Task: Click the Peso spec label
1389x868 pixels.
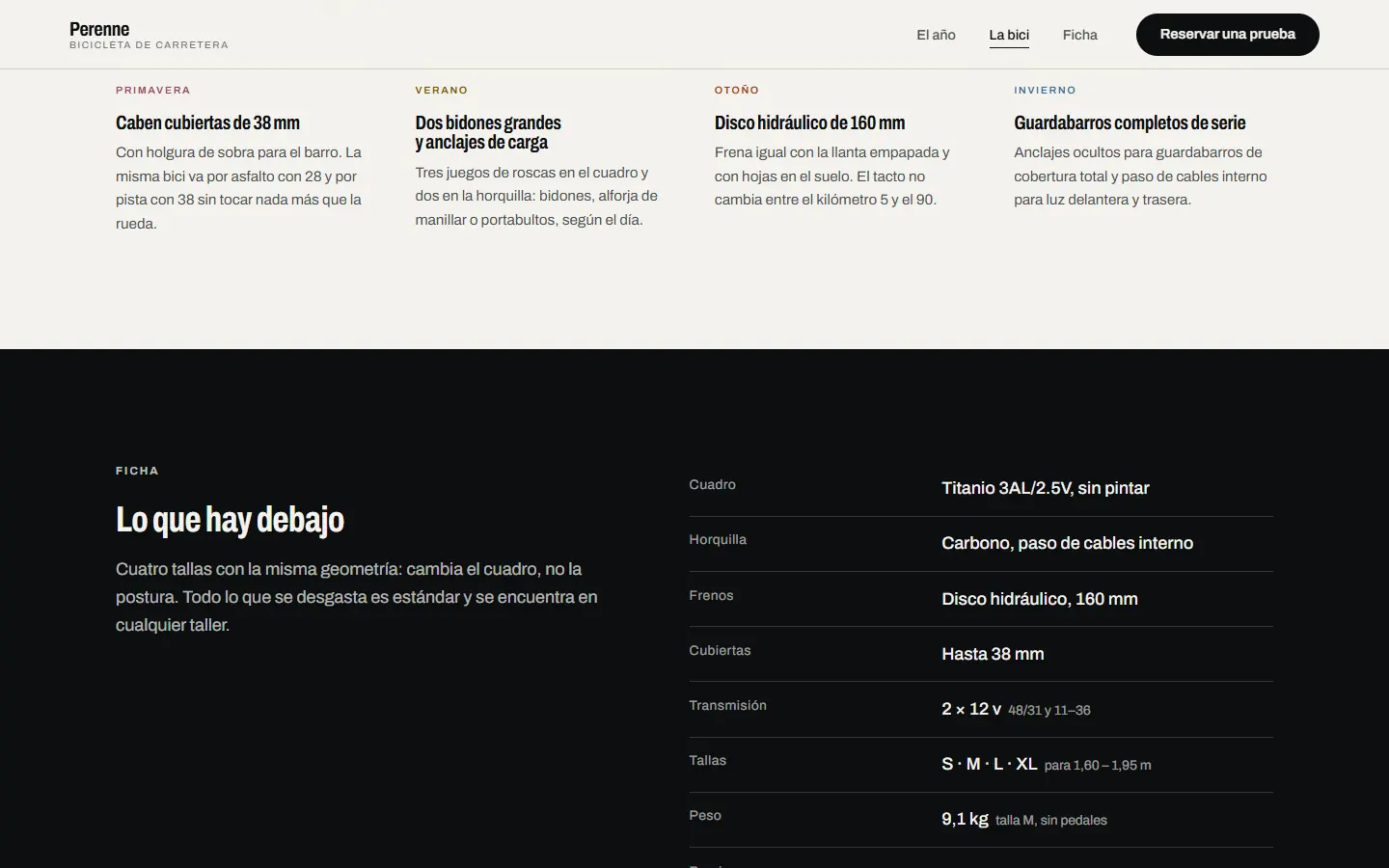Action: pyautogui.click(x=705, y=815)
